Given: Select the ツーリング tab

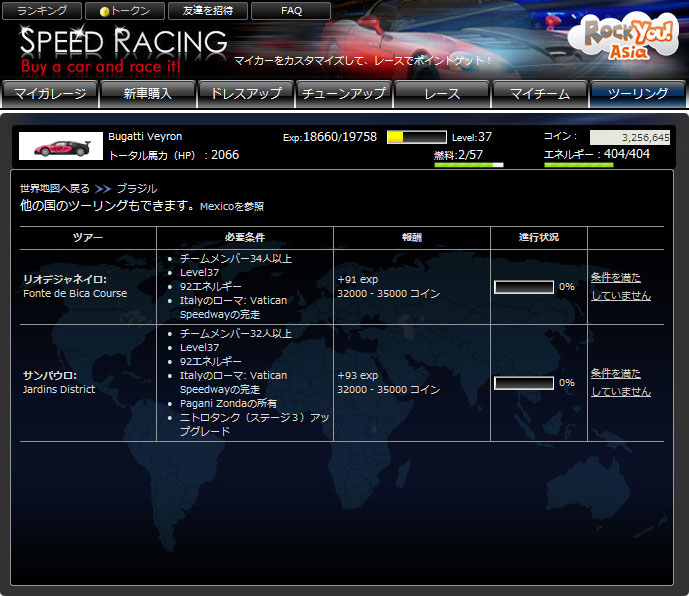Looking at the screenshot, I should point(638,94).
